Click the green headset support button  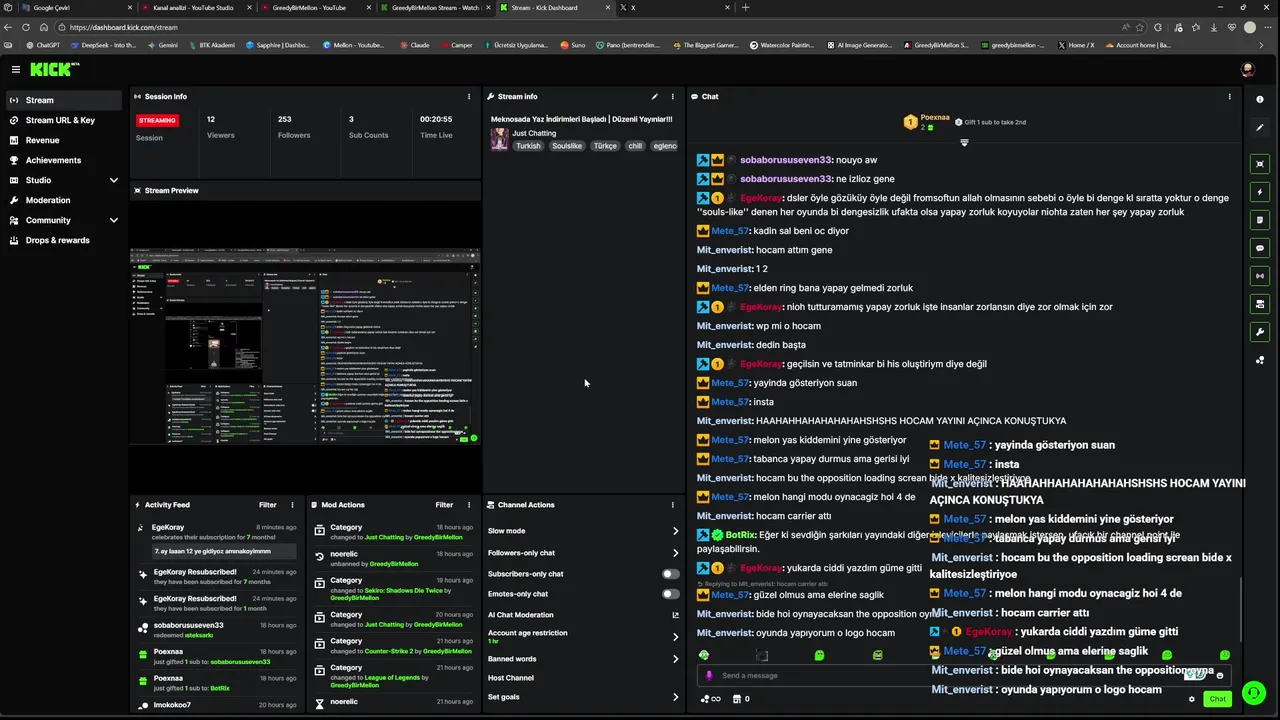coord(1253,693)
